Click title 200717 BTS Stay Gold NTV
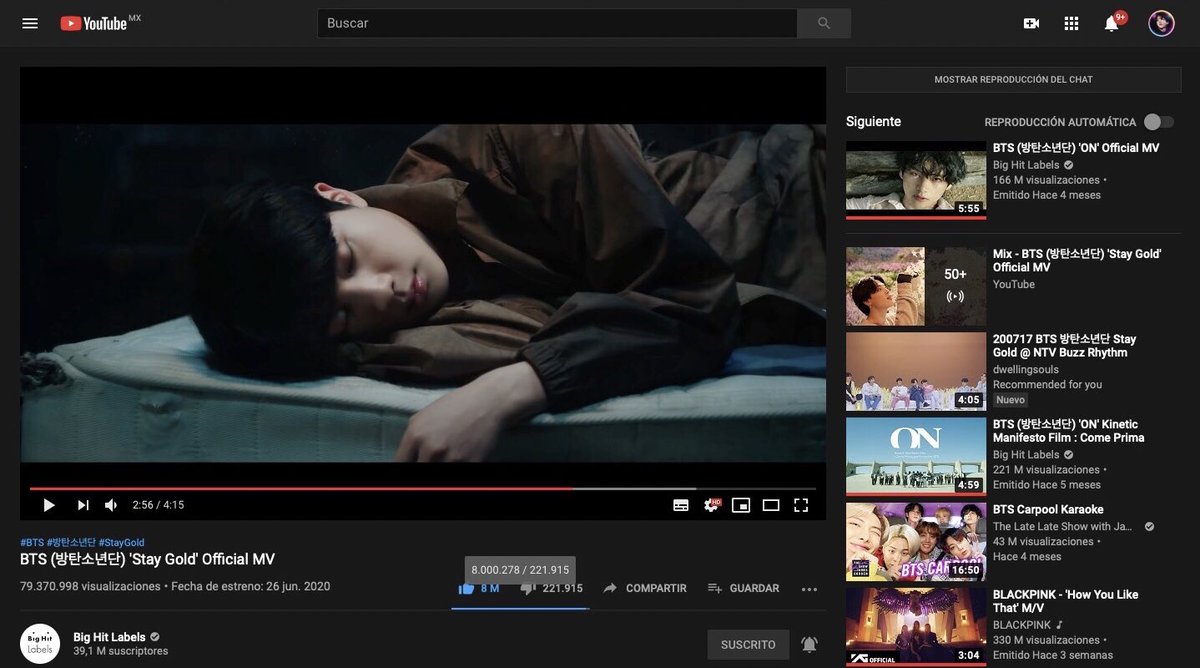This screenshot has height=668, width=1200. [1065, 346]
